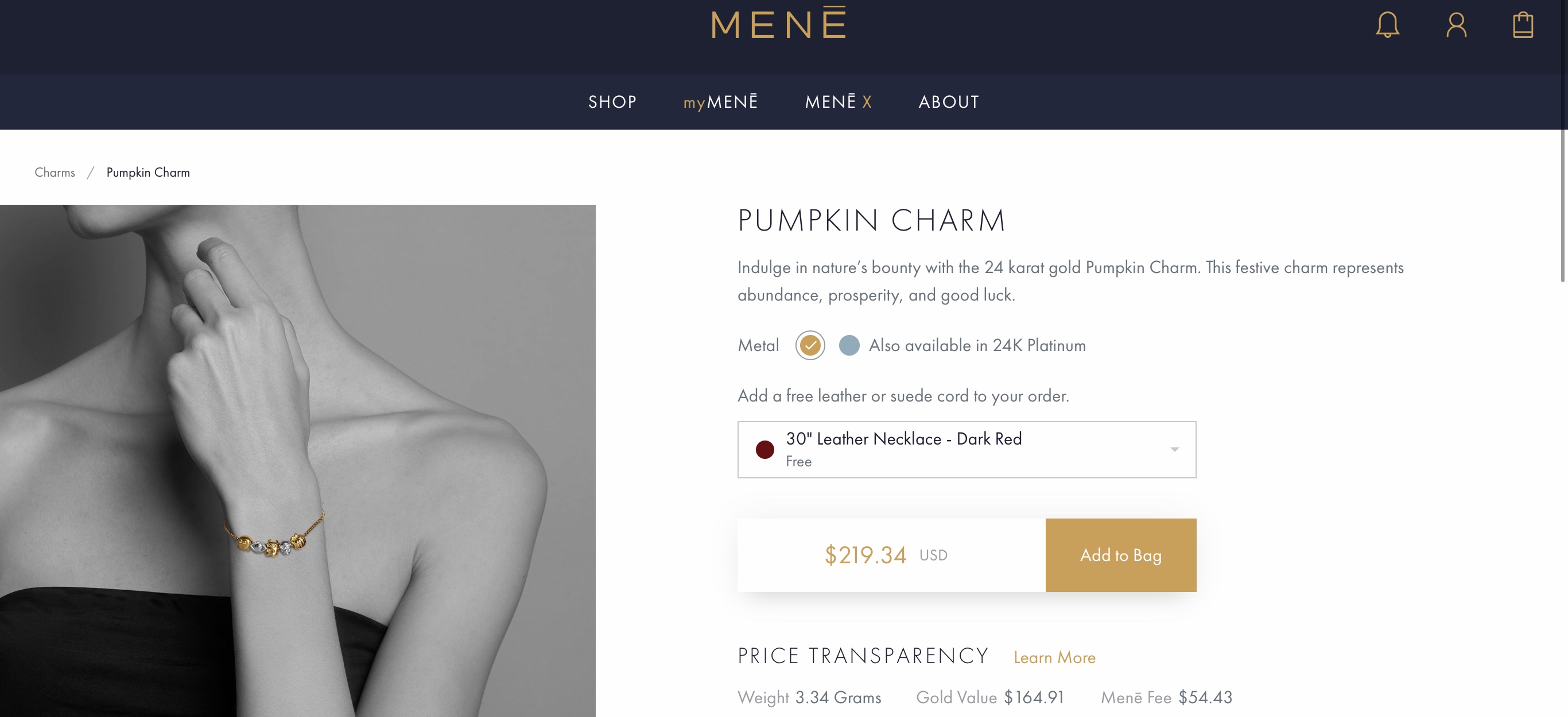Viewport: 1568px width, 717px height.
Task: Open the user account icon
Action: (1456, 25)
